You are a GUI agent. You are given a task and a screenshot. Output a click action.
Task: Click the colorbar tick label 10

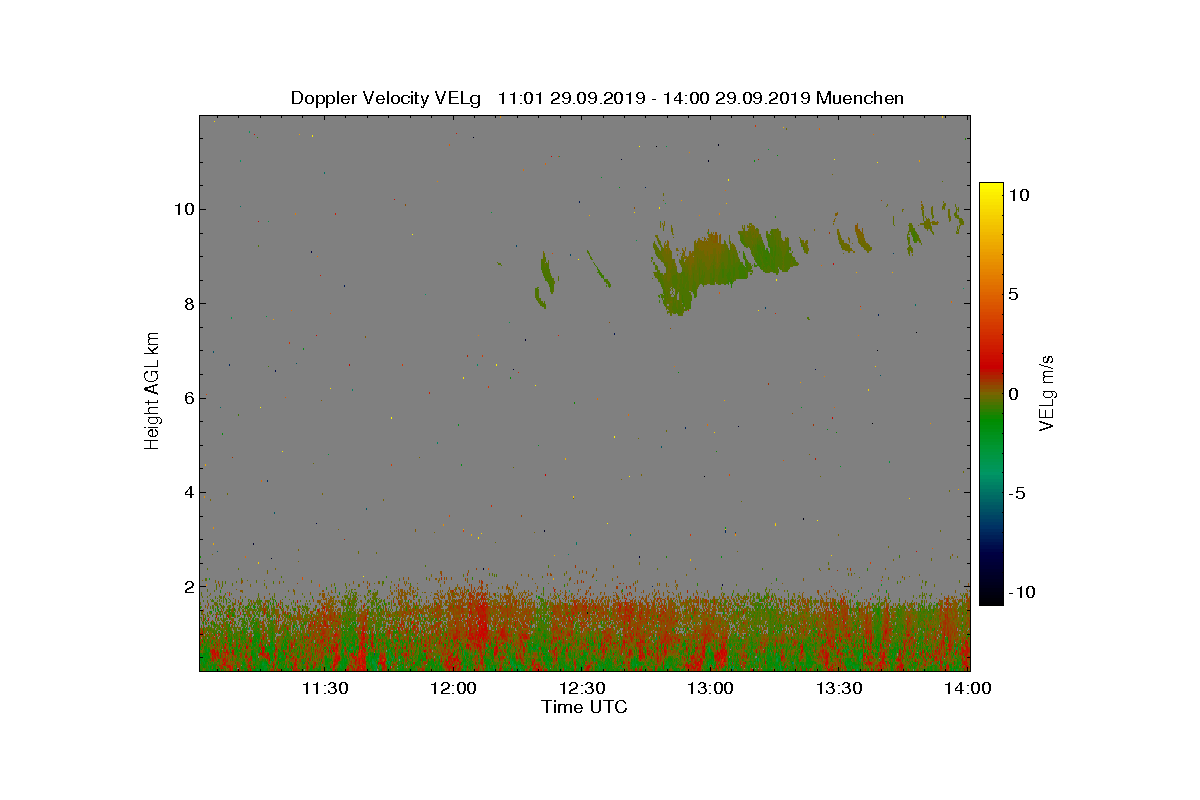click(1019, 196)
